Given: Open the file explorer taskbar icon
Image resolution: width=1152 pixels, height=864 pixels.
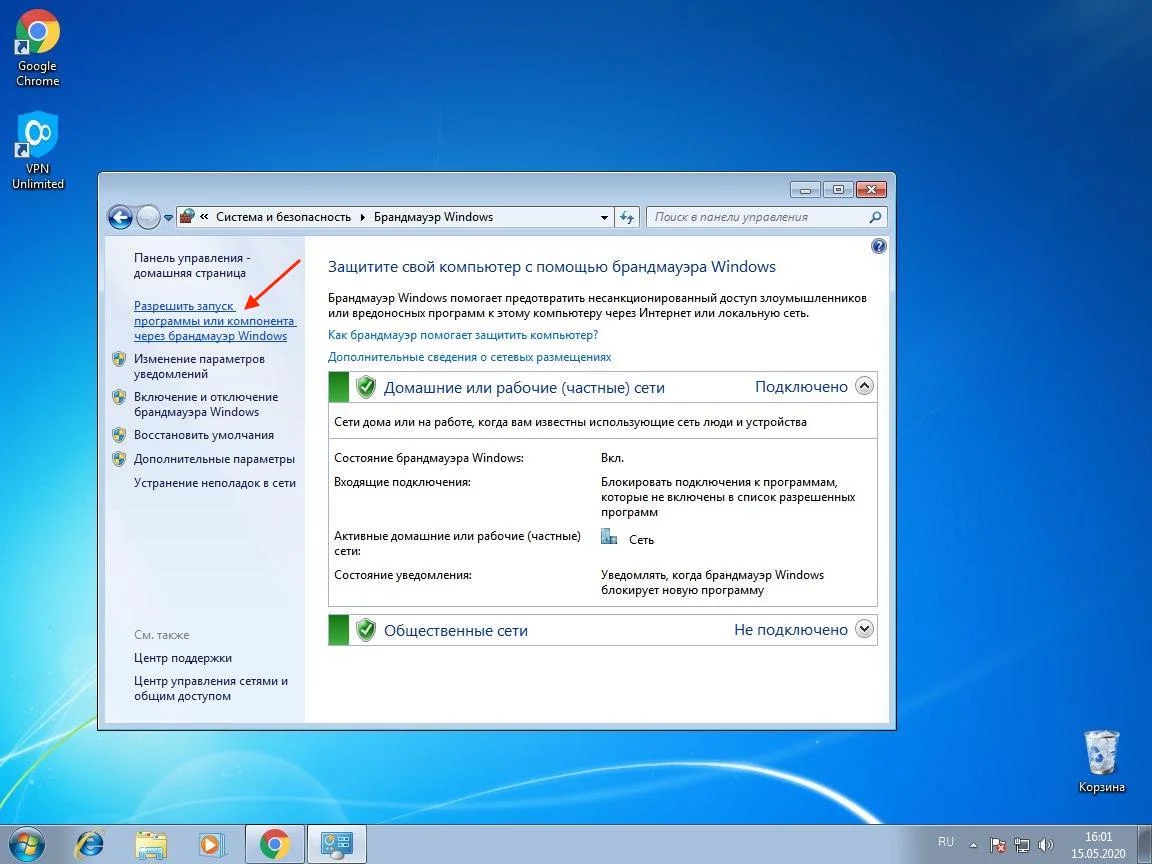Looking at the screenshot, I should tap(150, 844).
